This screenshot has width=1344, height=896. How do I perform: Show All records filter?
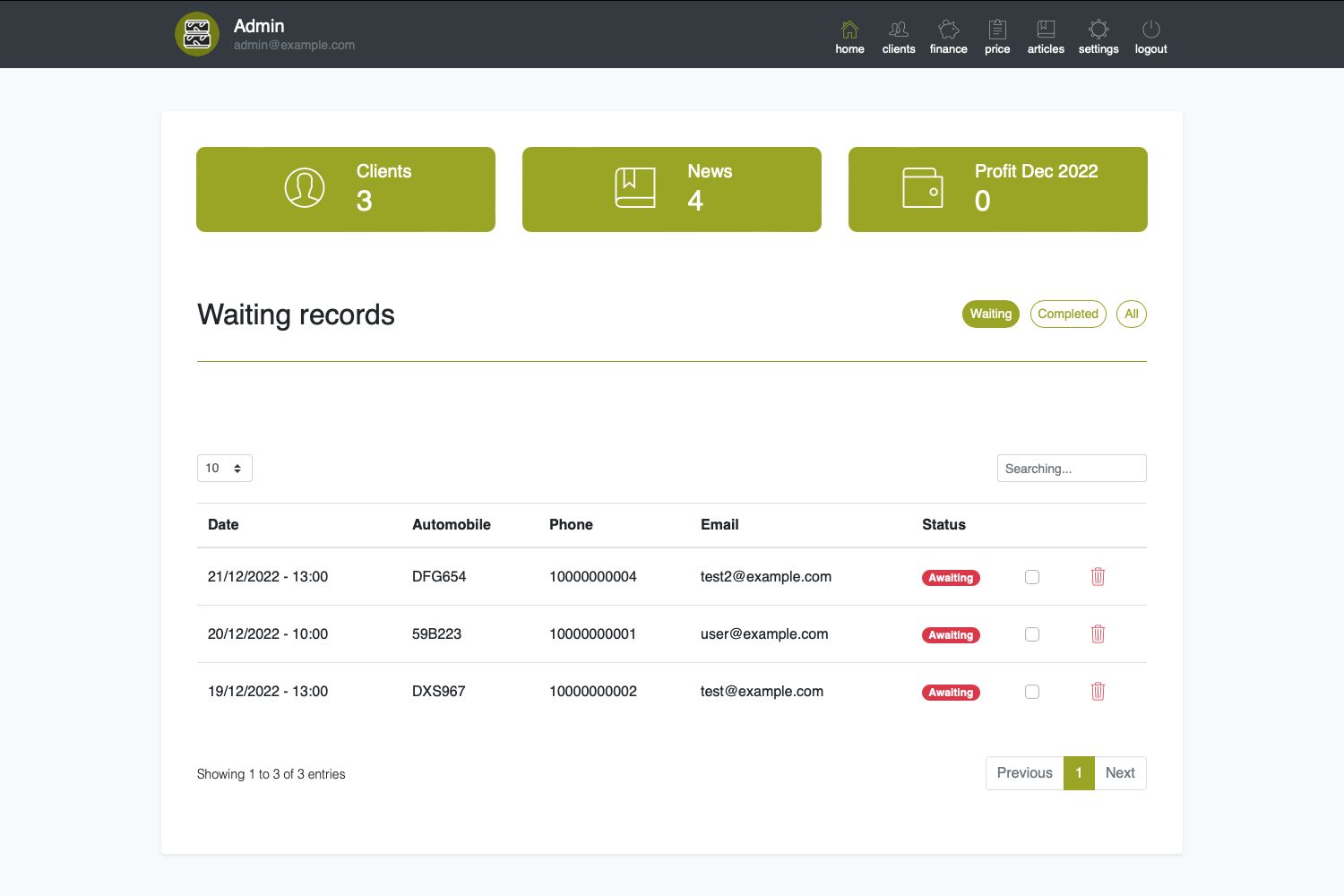pyautogui.click(x=1131, y=314)
